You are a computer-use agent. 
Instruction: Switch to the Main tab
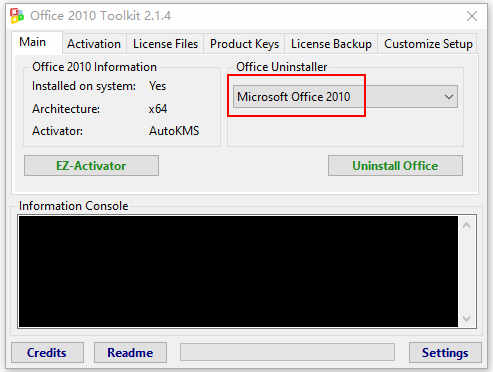33,42
